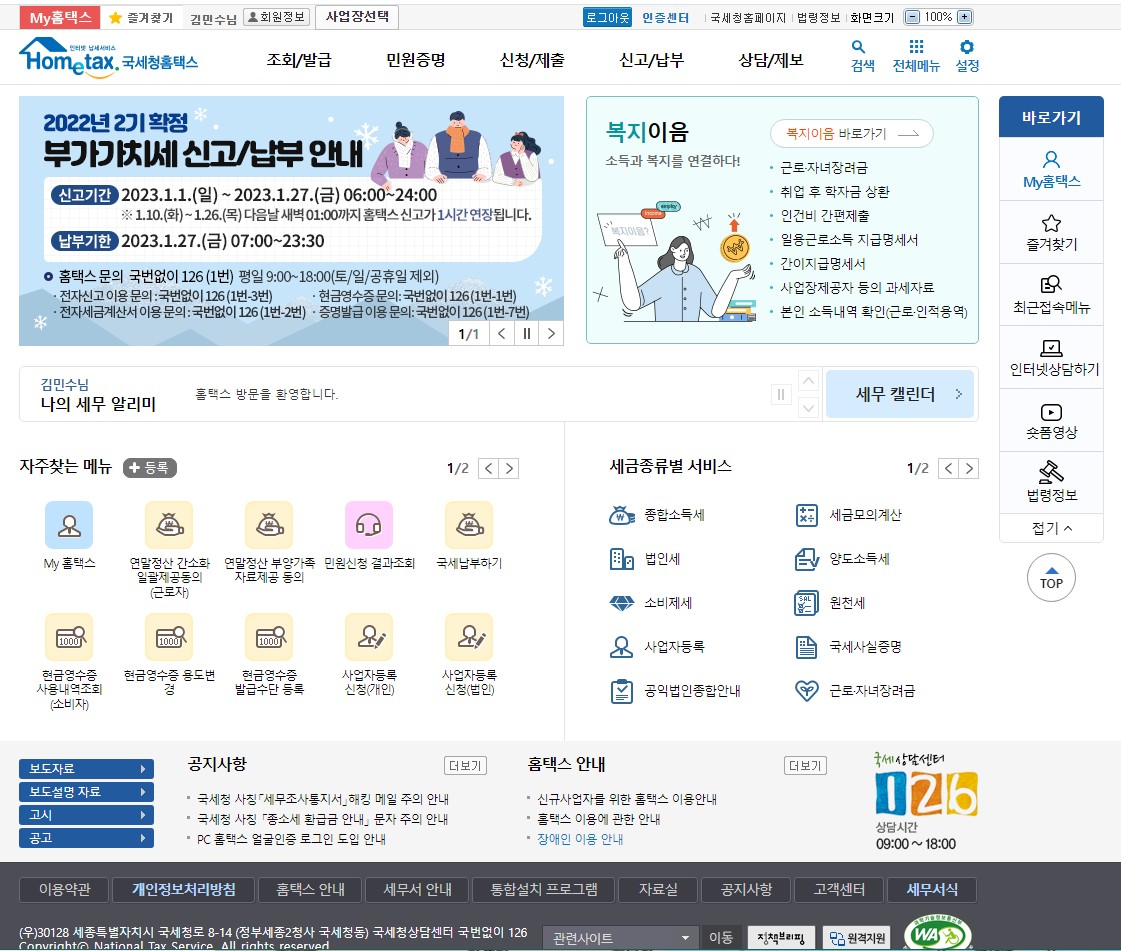Open the 신청/제출 menu
The image size is (1121, 951).
point(532,60)
